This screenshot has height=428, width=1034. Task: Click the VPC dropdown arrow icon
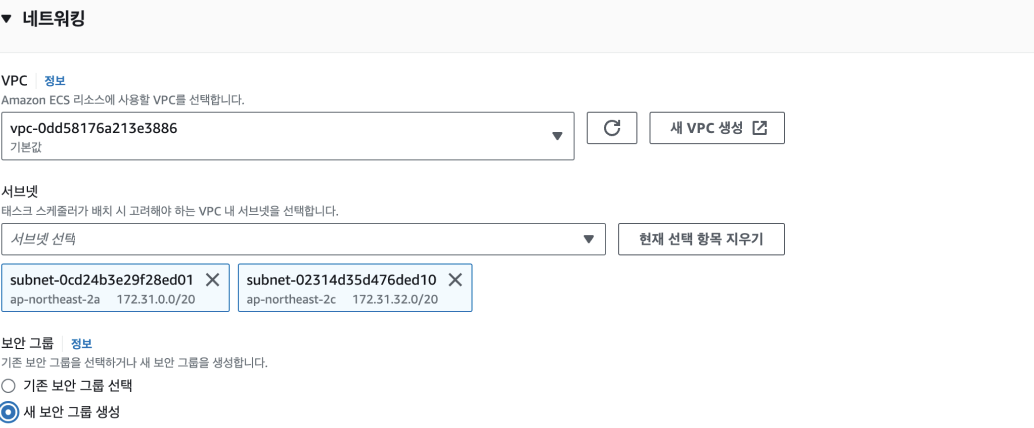557,136
